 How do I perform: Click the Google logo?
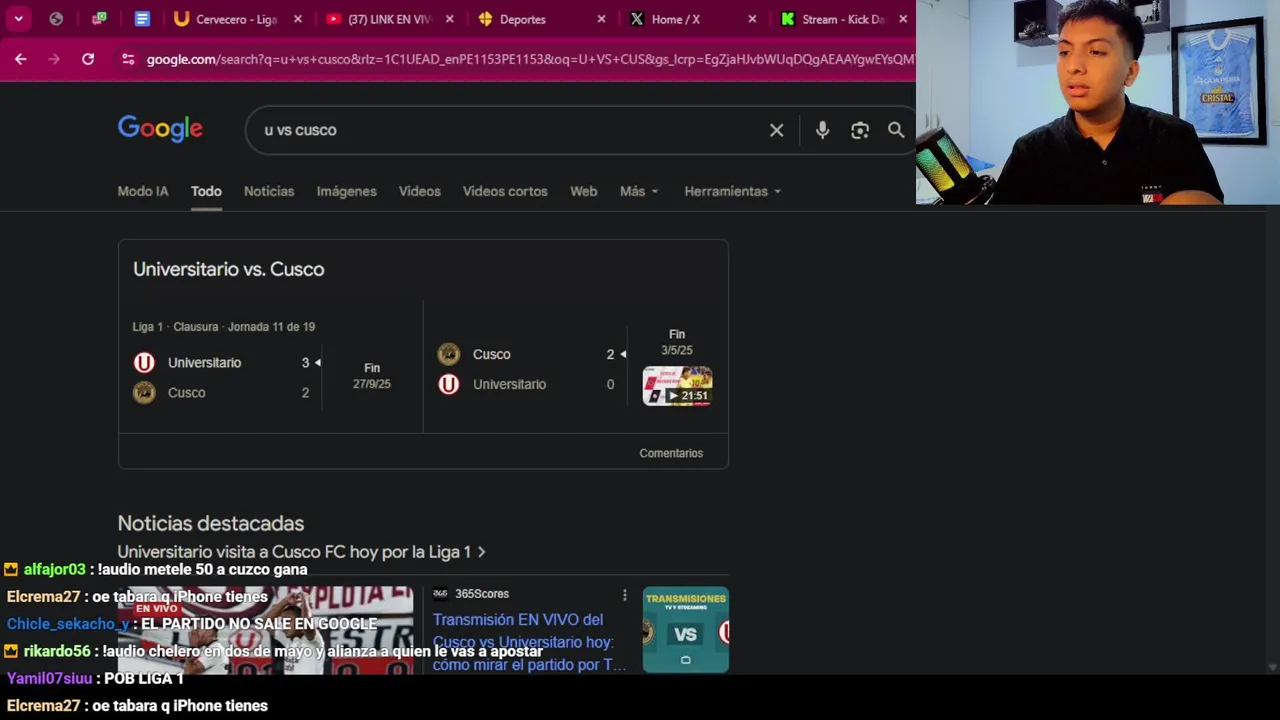pyautogui.click(x=160, y=129)
